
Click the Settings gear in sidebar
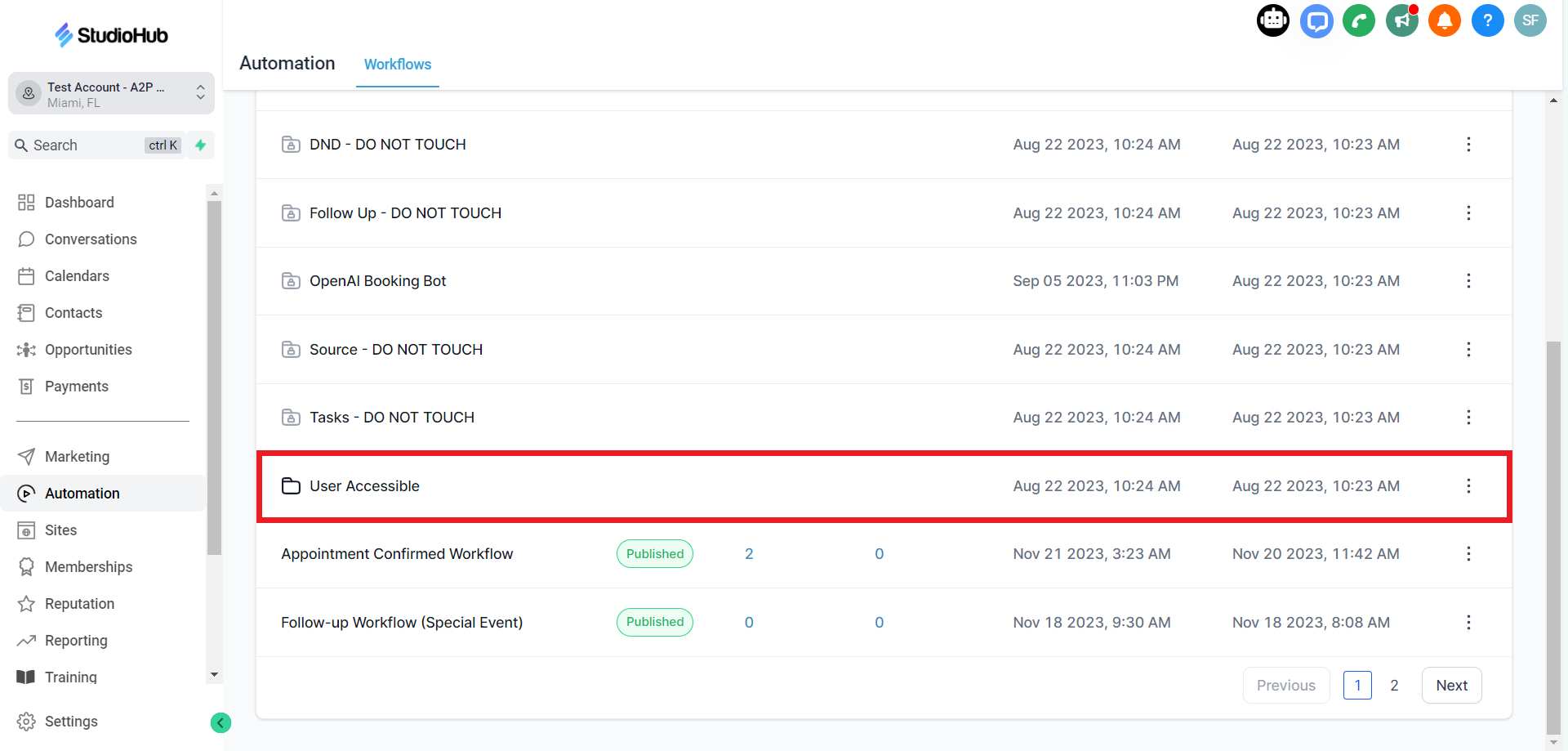click(26, 722)
